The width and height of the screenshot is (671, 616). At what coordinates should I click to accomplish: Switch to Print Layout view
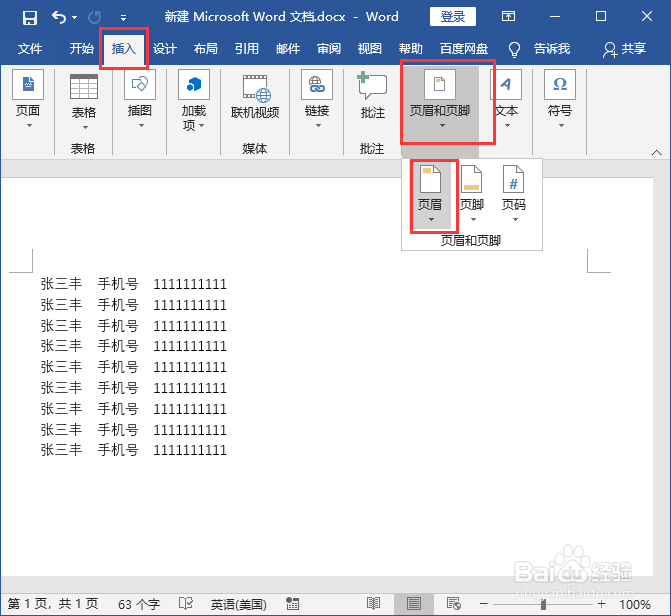click(x=413, y=604)
